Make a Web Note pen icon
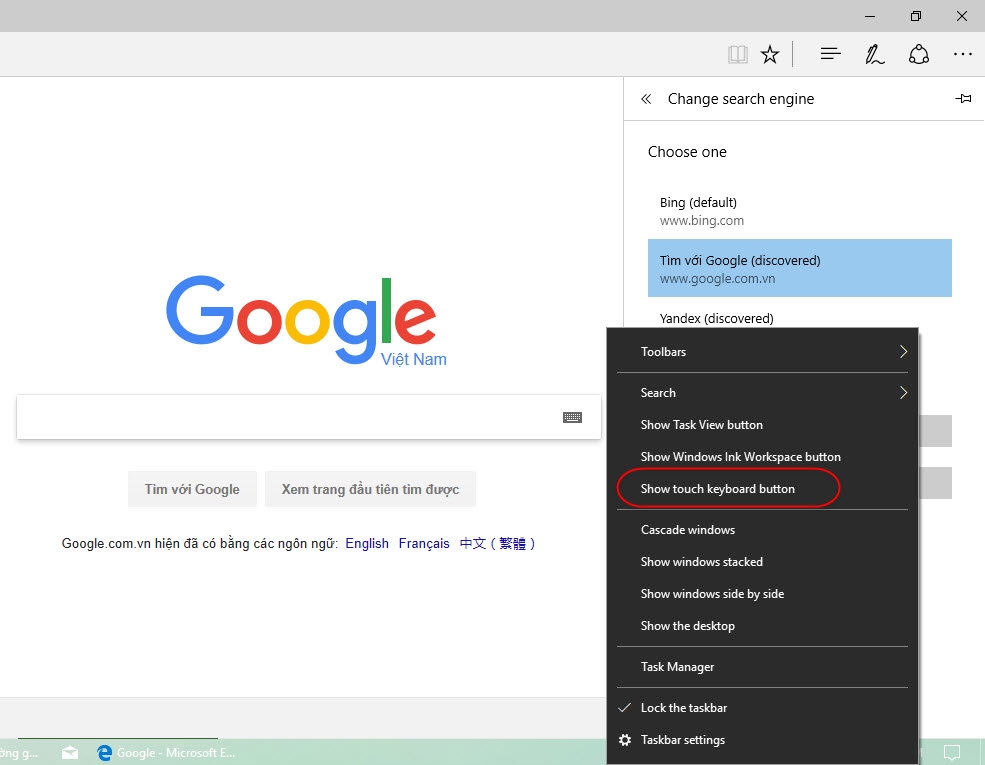 pos(874,55)
